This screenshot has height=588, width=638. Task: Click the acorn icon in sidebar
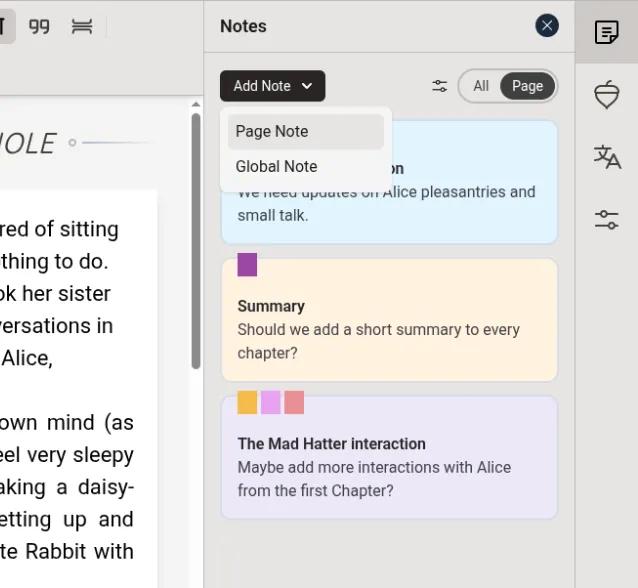tap(606, 95)
